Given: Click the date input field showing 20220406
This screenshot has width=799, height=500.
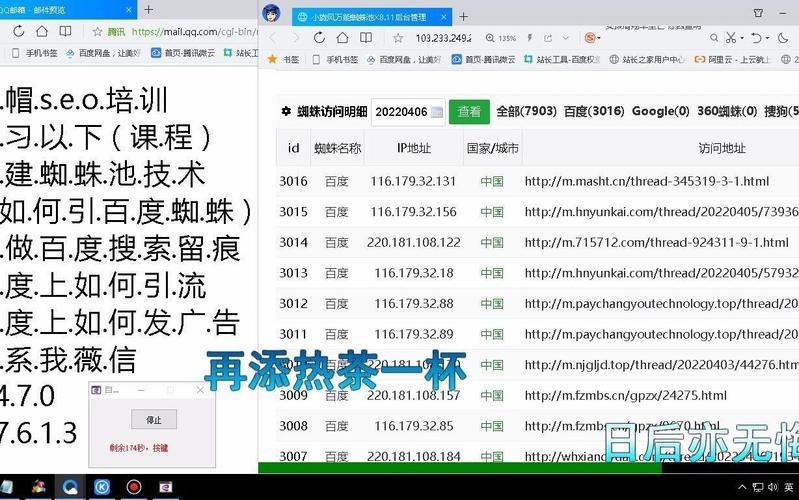Looking at the screenshot, I should [400, 113].
